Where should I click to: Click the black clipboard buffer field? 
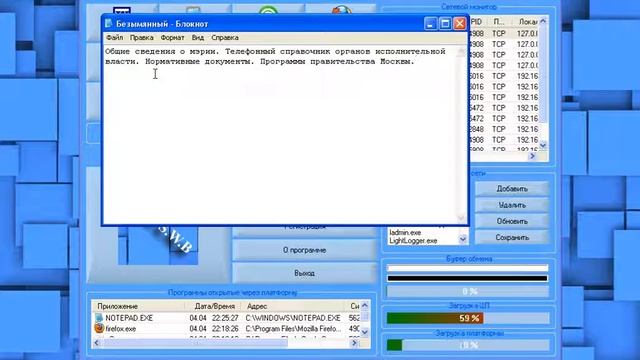[x=467, y=278]
